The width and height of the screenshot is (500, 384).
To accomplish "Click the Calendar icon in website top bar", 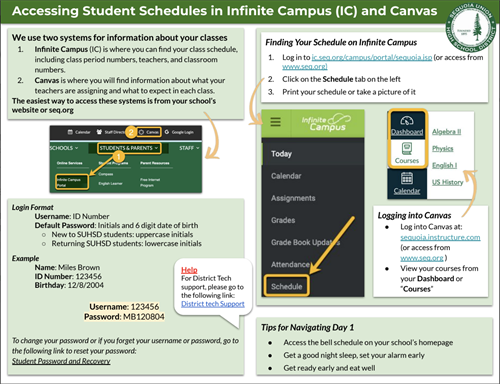I will click(x=70, y=132).
